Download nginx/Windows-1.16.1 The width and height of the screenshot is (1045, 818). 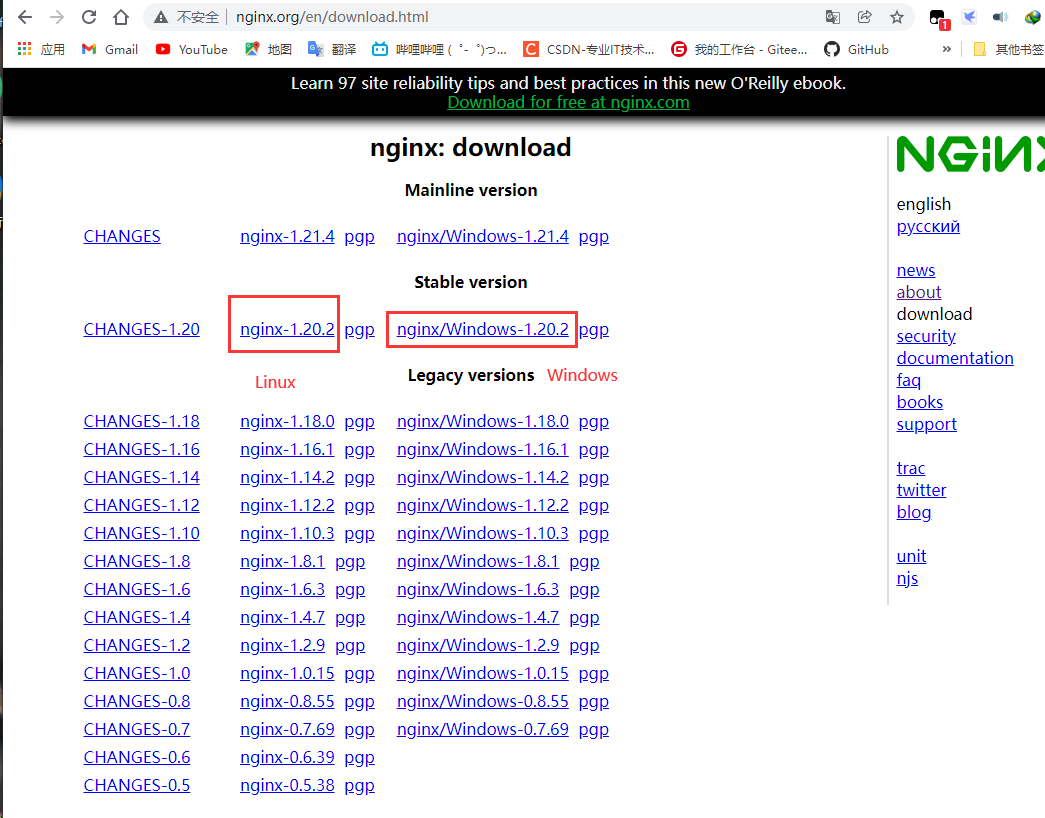click(483, 449)
